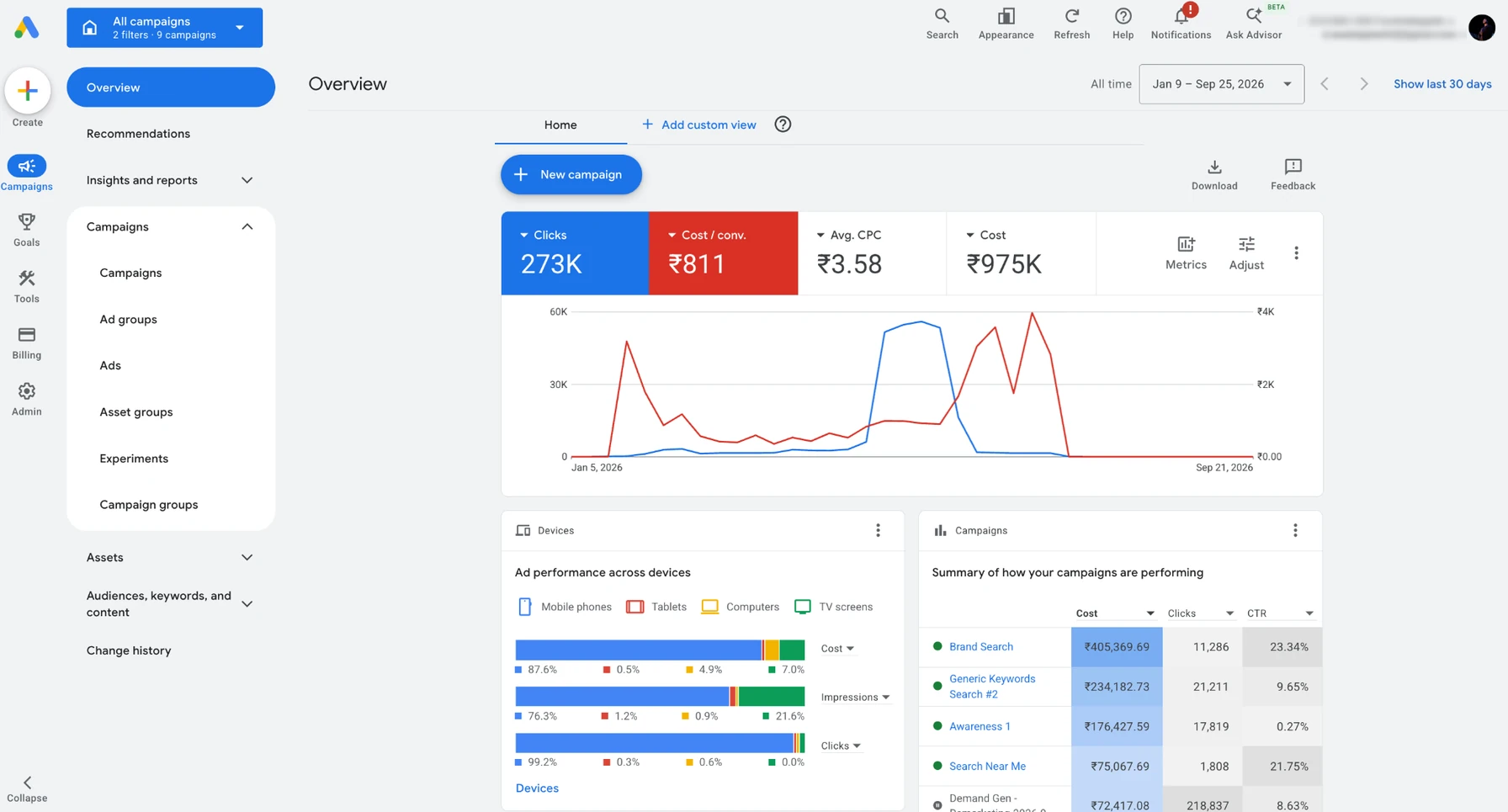The image size is (1508, 812).
Task: Open the Brand Search campaign link
Action: point(980,647)
